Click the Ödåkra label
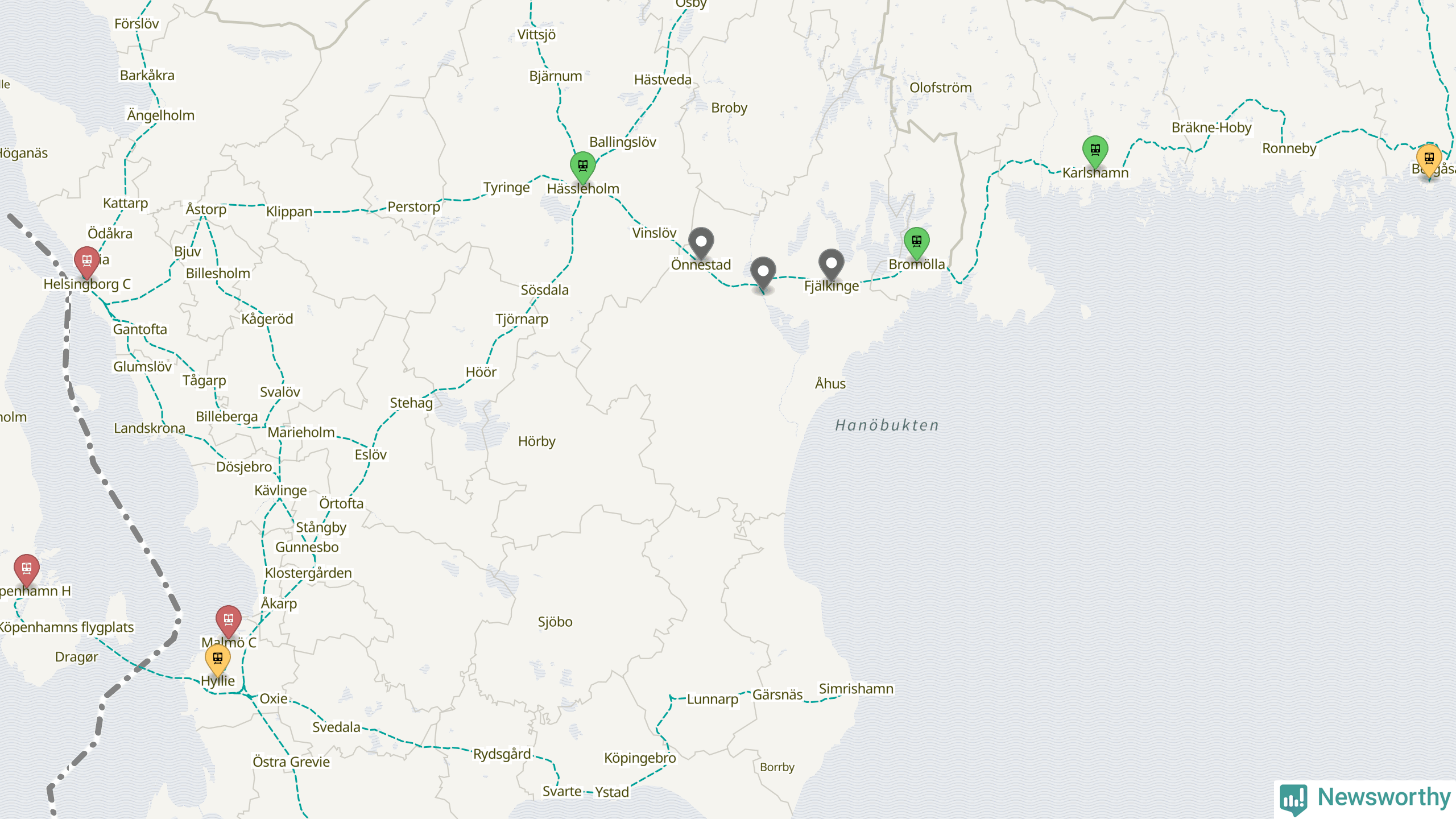The image size is (1456, 819). [110, 234]
